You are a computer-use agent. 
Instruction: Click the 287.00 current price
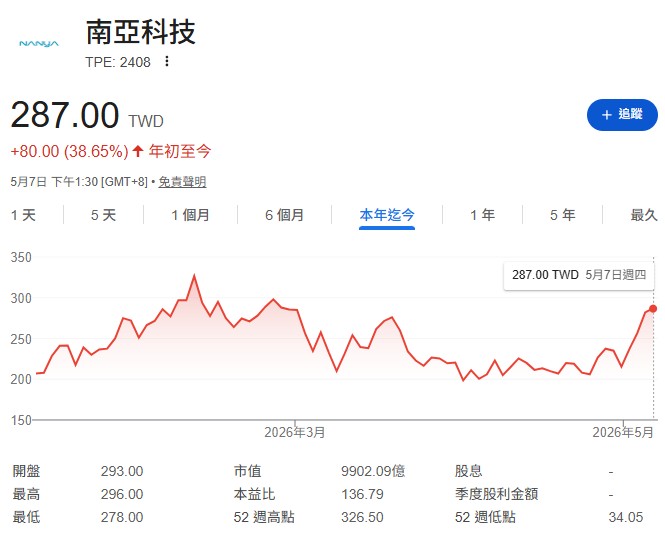pos(65,115)
